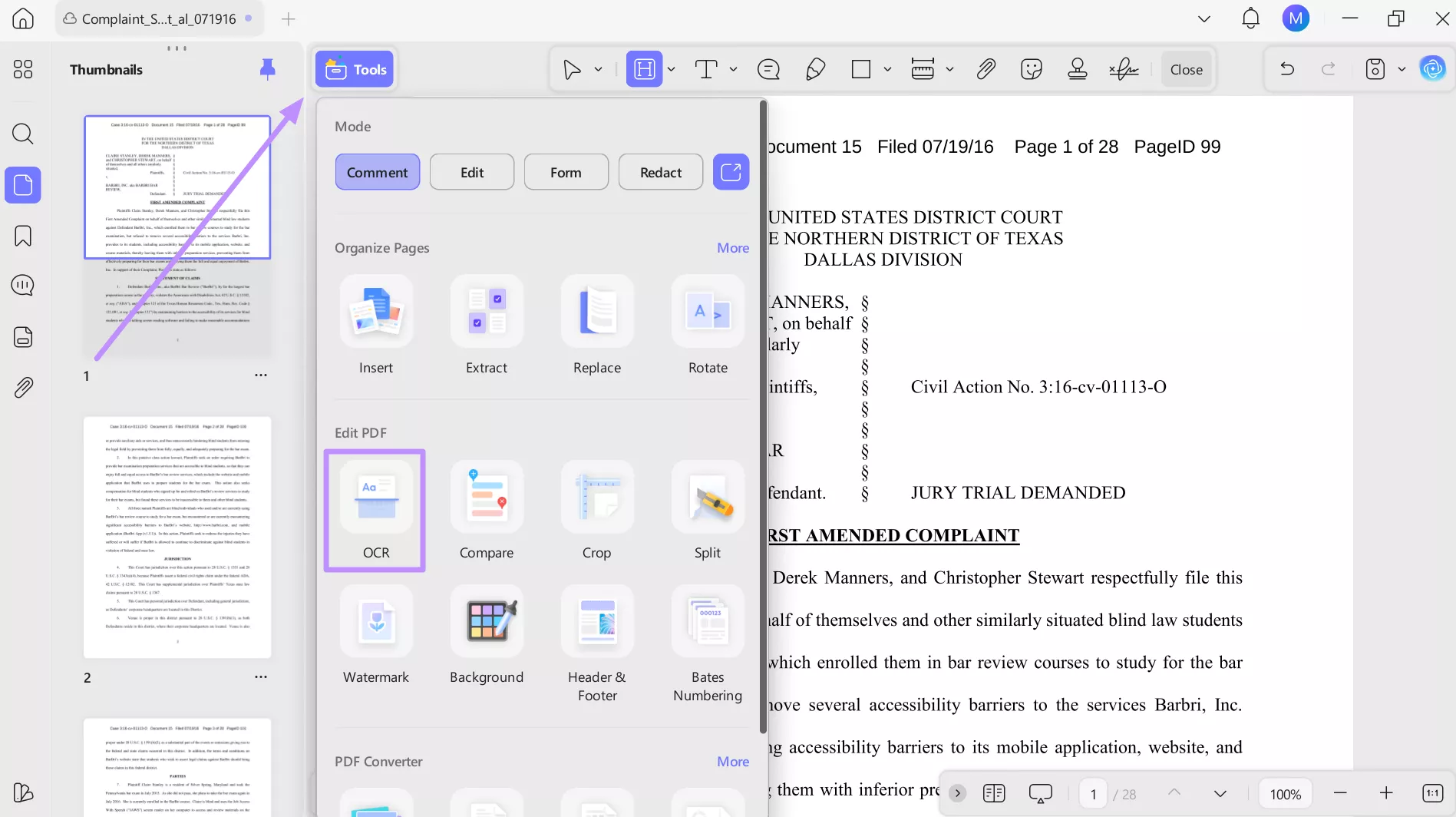Select the Complaint_S...t_al_071916 document tab
The image size is (1456, 817).
[x=157, y=18]
